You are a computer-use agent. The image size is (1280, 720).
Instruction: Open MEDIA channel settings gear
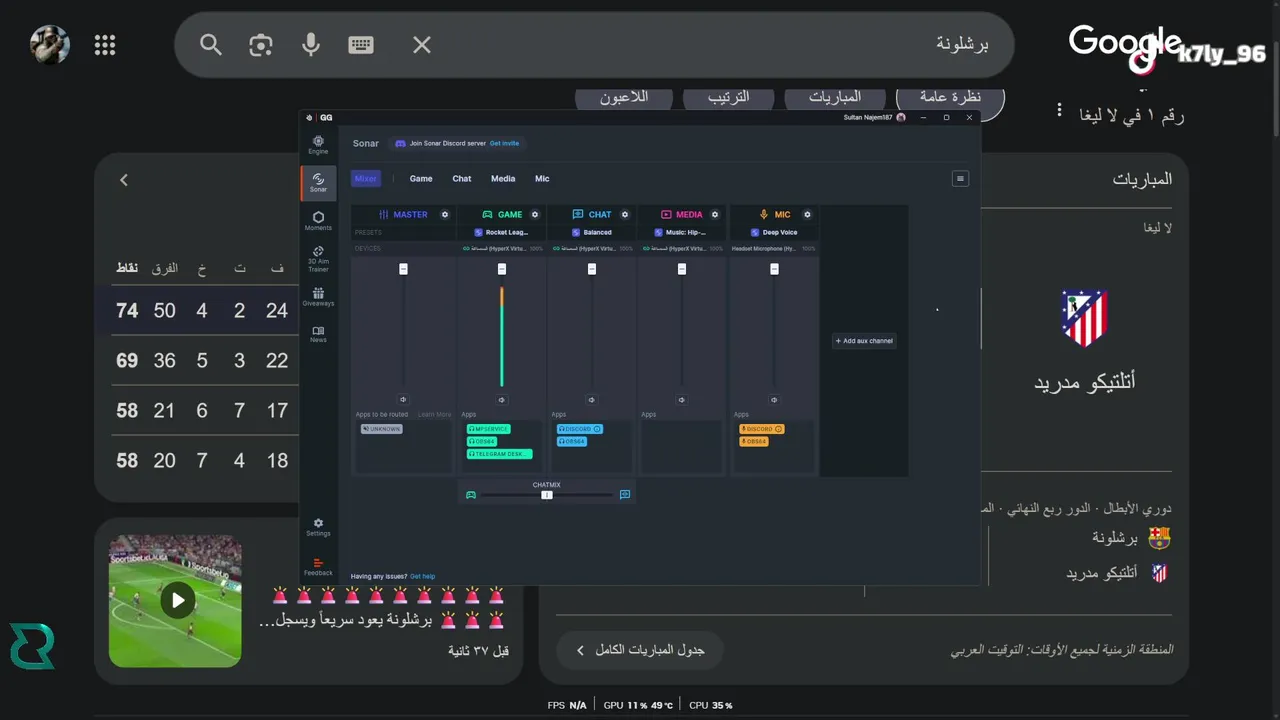[x=715, y=214]
